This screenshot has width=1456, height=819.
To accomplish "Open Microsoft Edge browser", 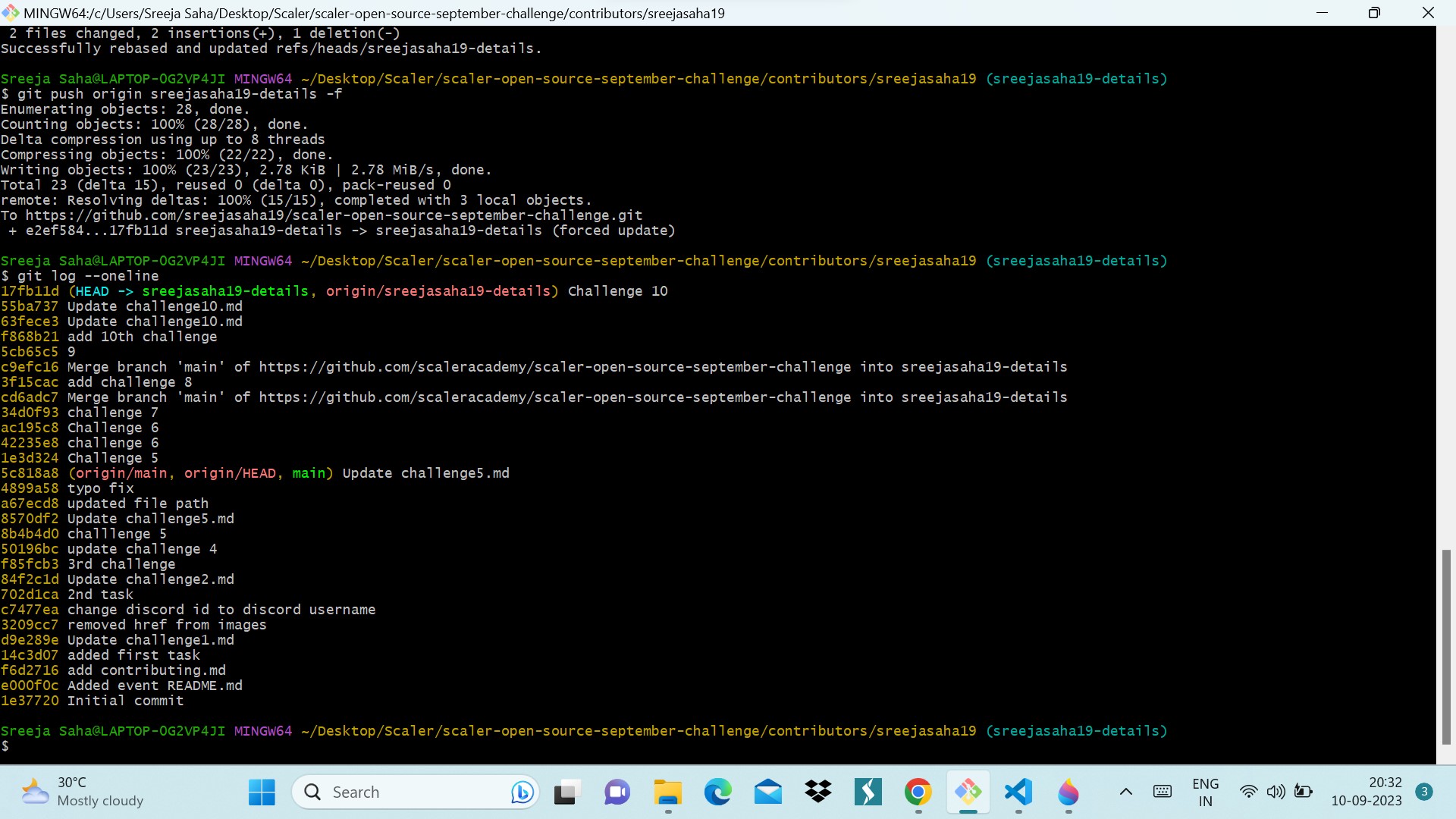I will pos(717,792).
